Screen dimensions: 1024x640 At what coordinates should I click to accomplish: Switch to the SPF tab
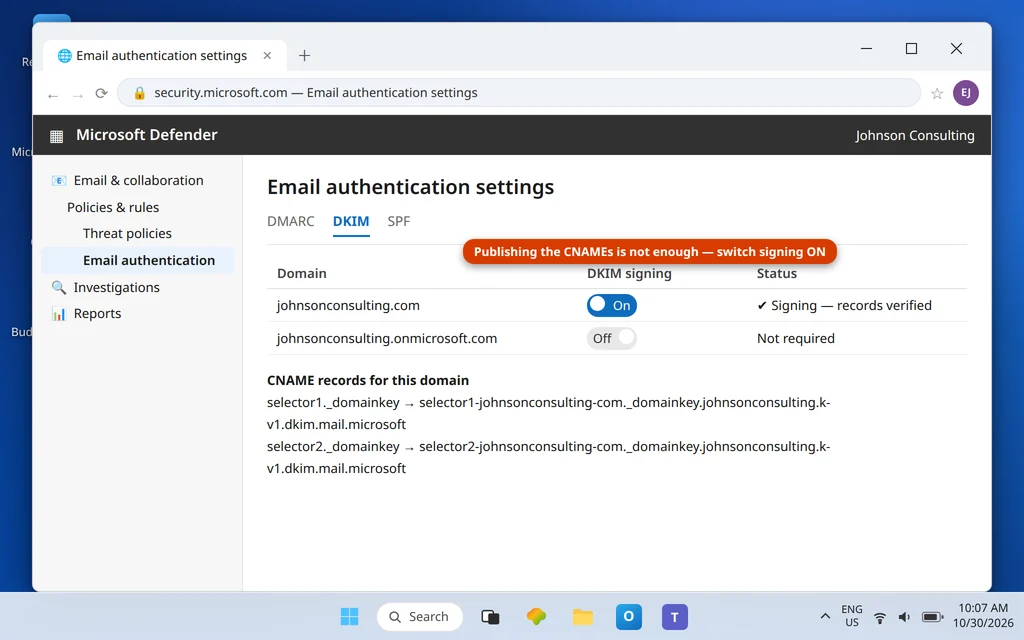pyautogui.click(x=398, y=221)
